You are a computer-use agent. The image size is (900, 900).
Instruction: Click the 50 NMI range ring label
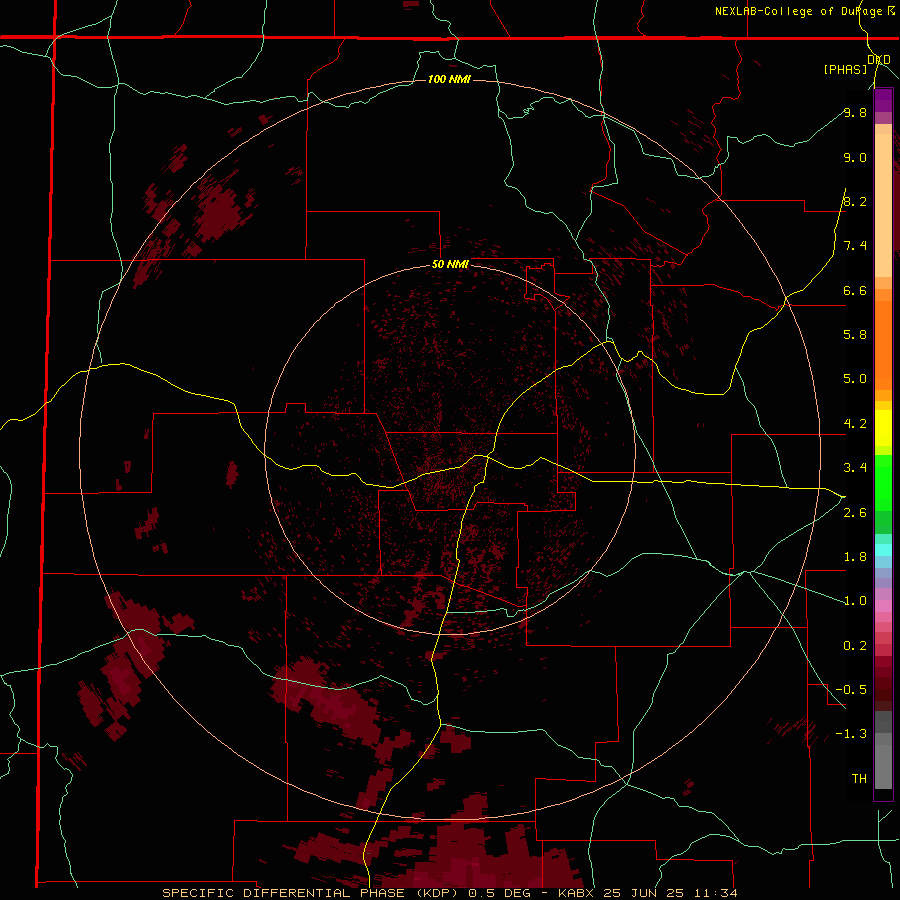tap(450, 264)
